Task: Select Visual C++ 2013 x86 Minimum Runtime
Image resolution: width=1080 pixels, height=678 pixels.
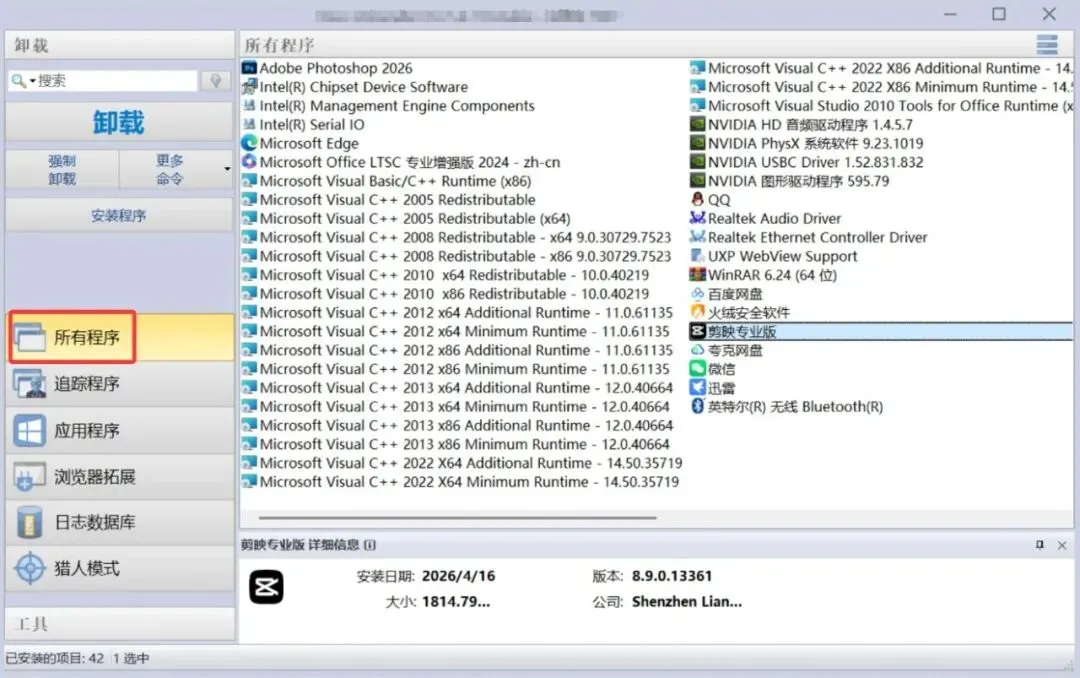Action: point(456,444)
